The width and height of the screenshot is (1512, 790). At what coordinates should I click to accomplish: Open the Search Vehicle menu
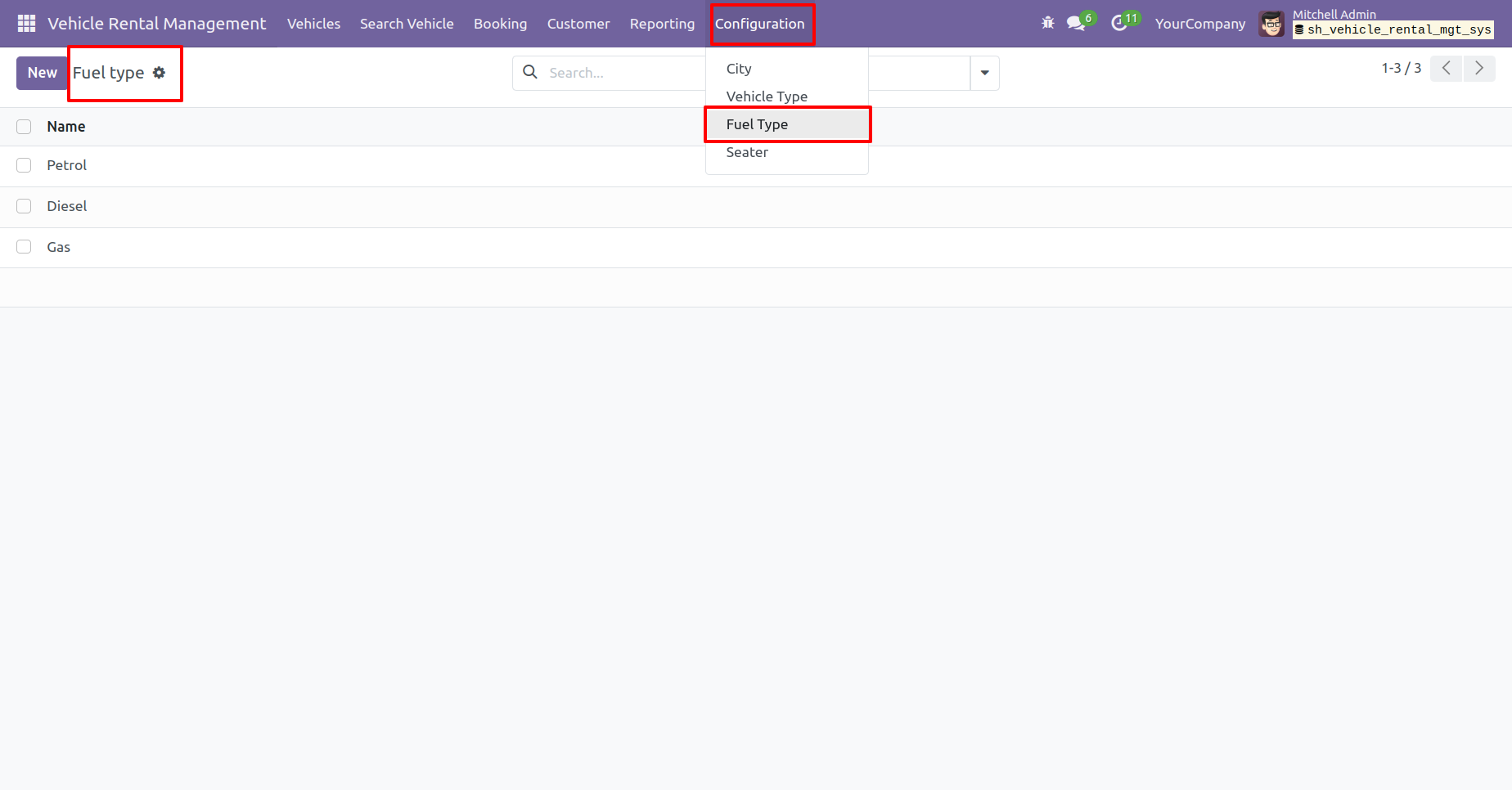click(407, 24)
